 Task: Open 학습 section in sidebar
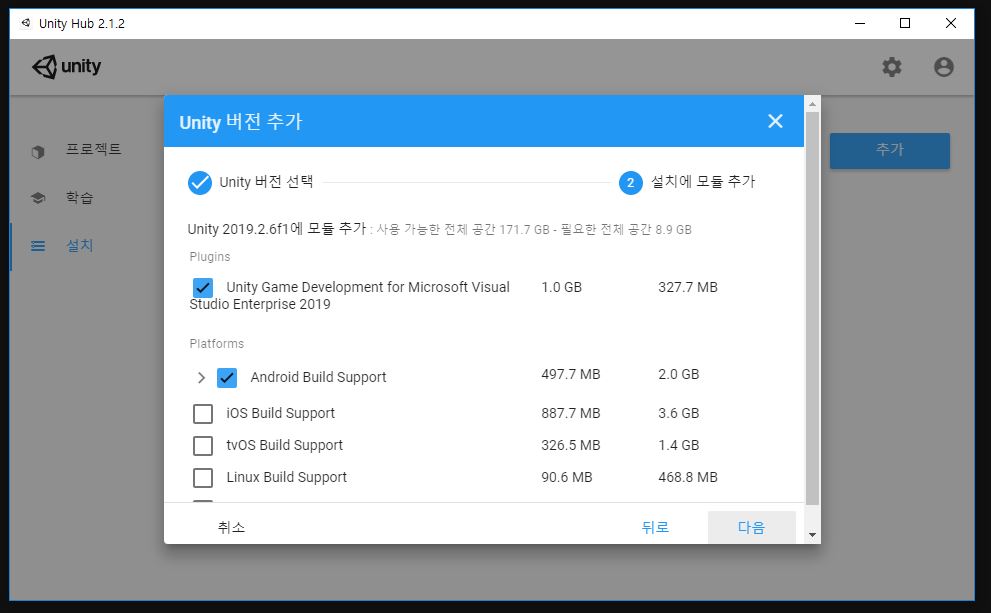click(80, 198)
